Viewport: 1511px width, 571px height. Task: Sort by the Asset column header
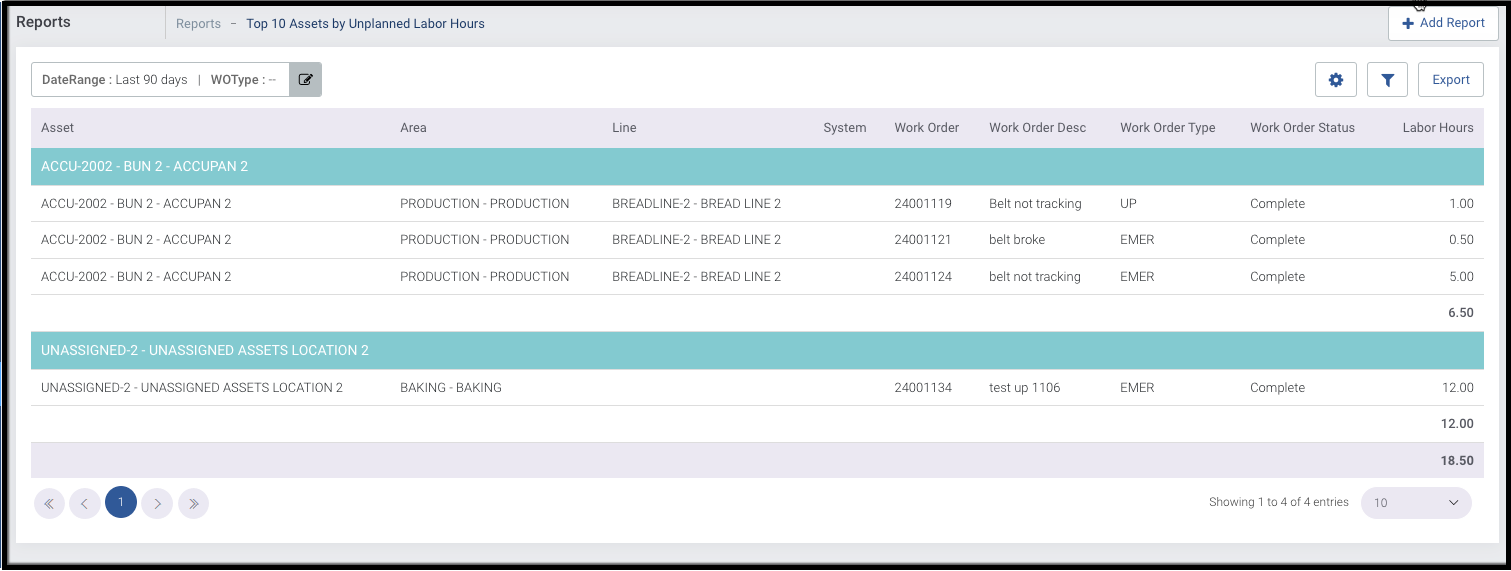tap(57, 128)
